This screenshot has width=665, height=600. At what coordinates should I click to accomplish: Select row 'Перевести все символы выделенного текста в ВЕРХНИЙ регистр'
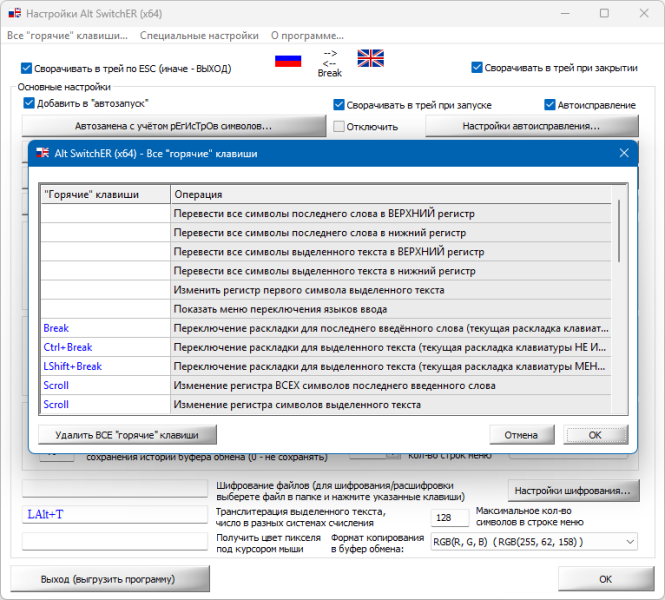326,252
